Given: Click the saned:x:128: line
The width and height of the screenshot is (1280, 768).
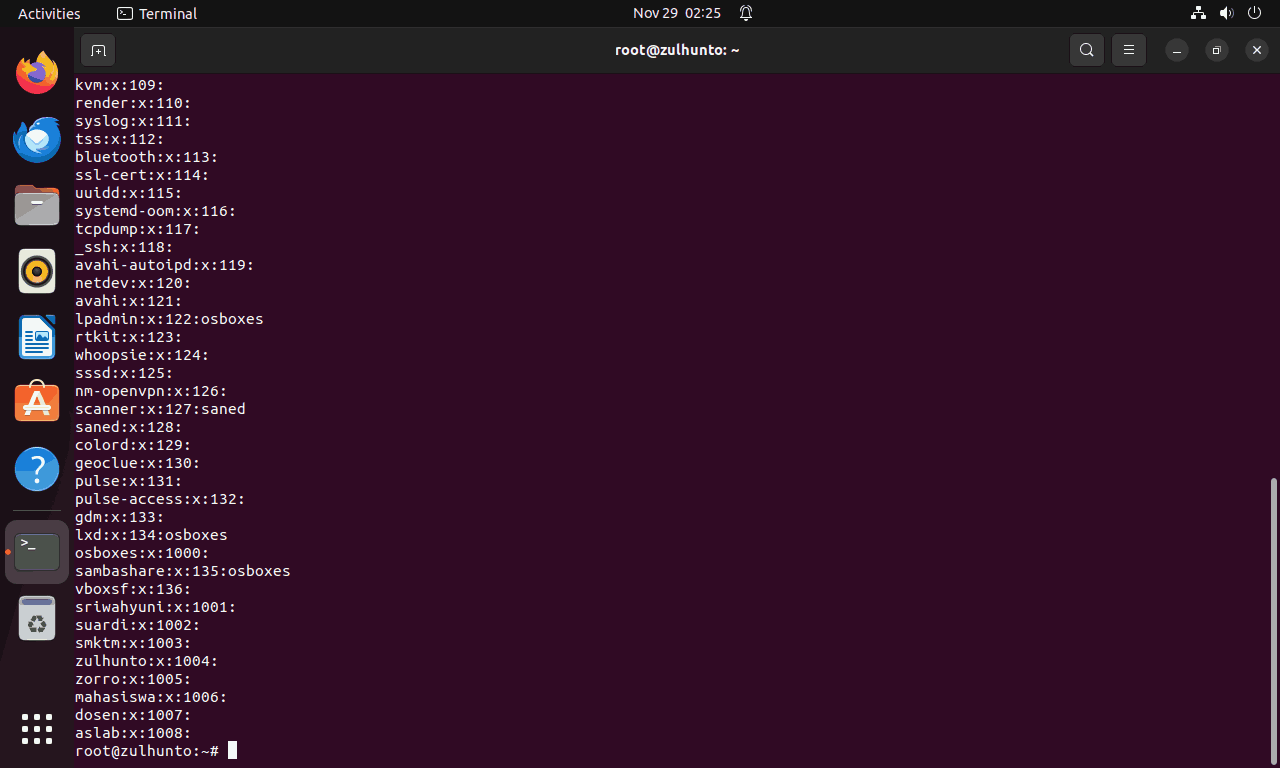Looking at the screenshot, I should [128, 427].
